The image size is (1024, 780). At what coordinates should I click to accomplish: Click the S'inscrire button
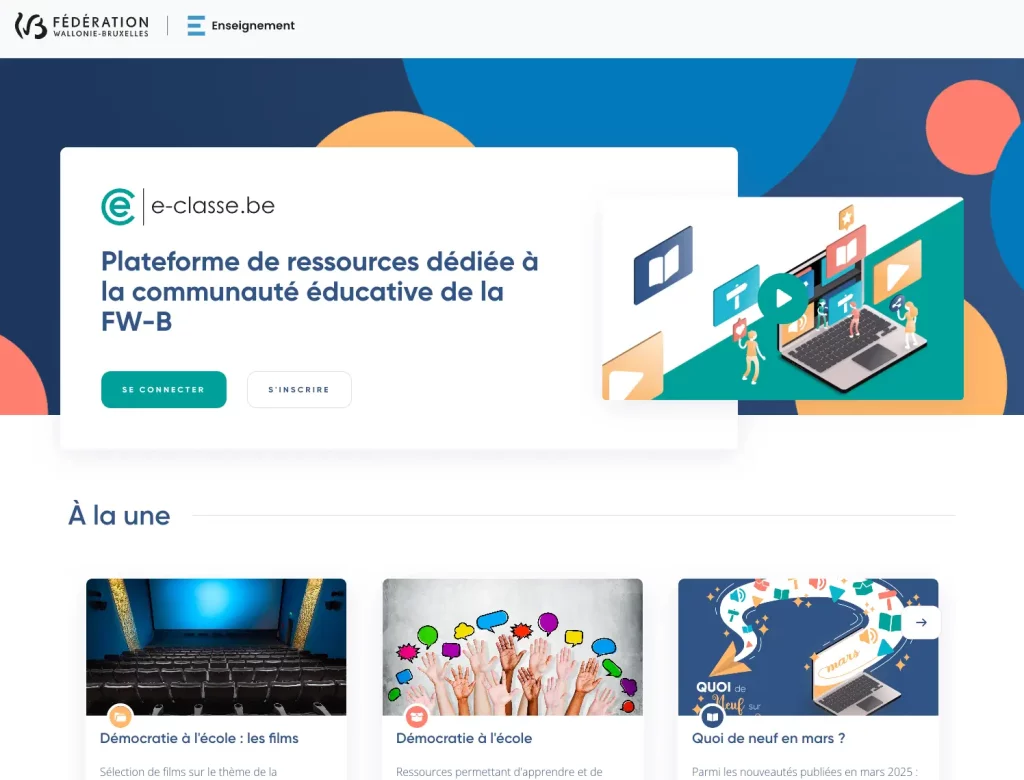click(299, 389)
